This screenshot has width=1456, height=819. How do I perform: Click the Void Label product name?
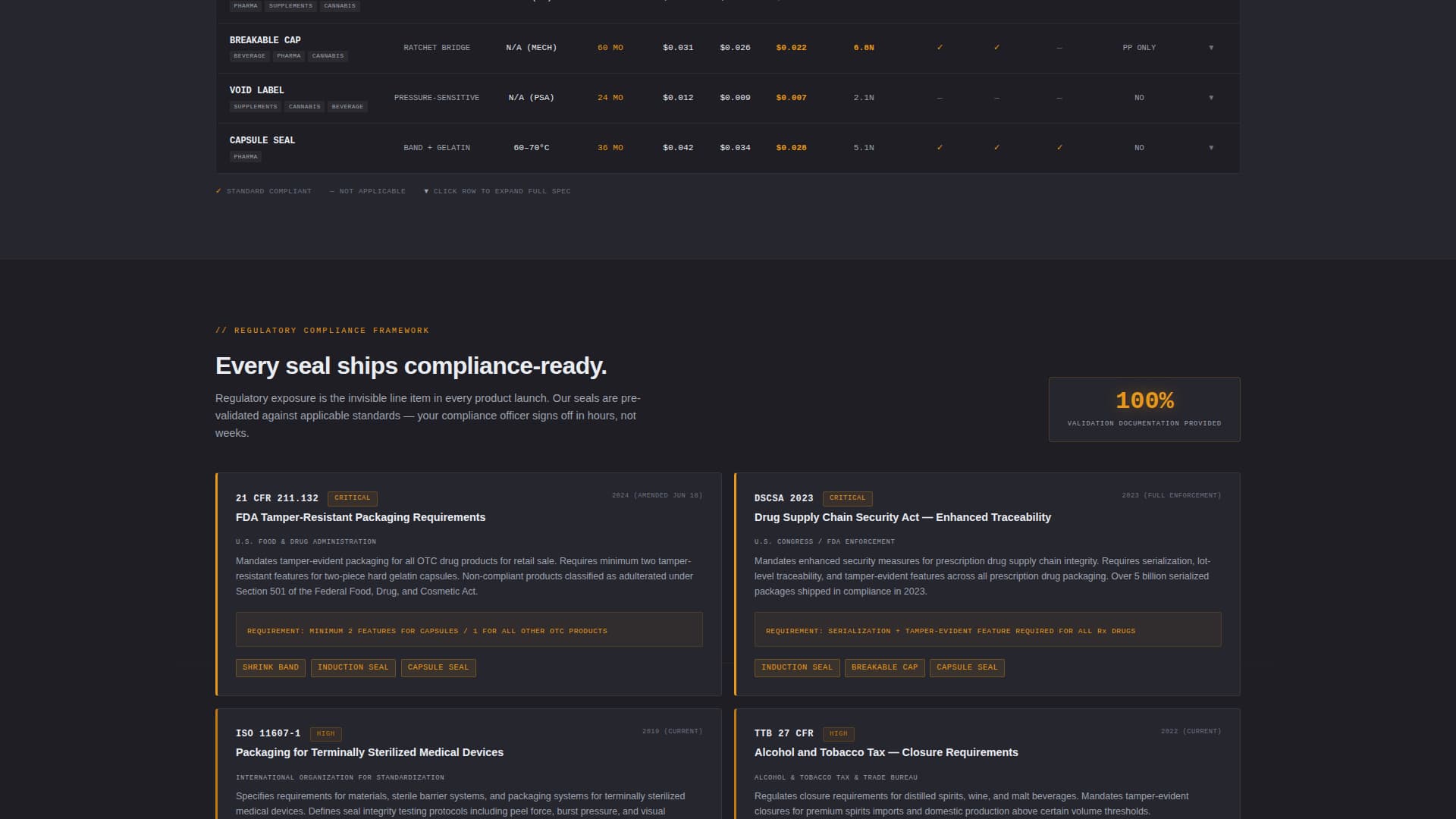click(x=256, y=90)
